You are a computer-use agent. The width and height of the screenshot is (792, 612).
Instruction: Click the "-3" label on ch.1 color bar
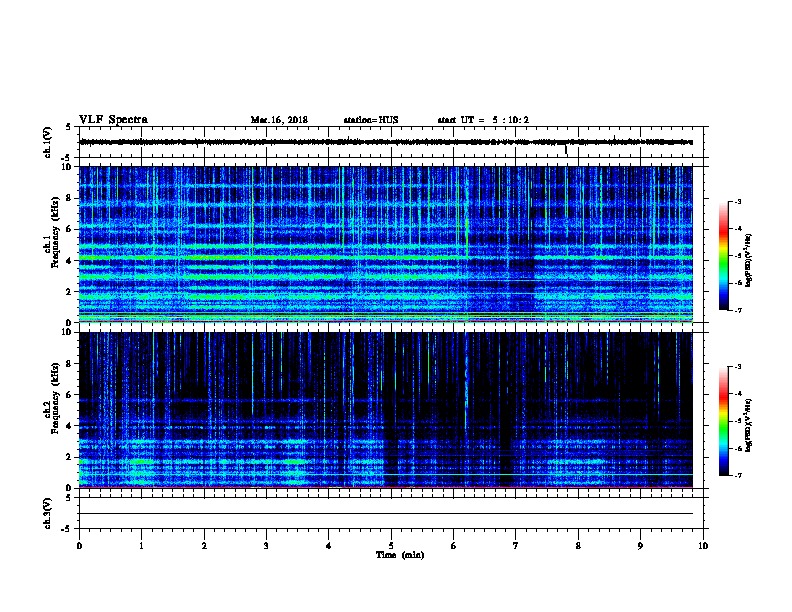tap(738, 201)
